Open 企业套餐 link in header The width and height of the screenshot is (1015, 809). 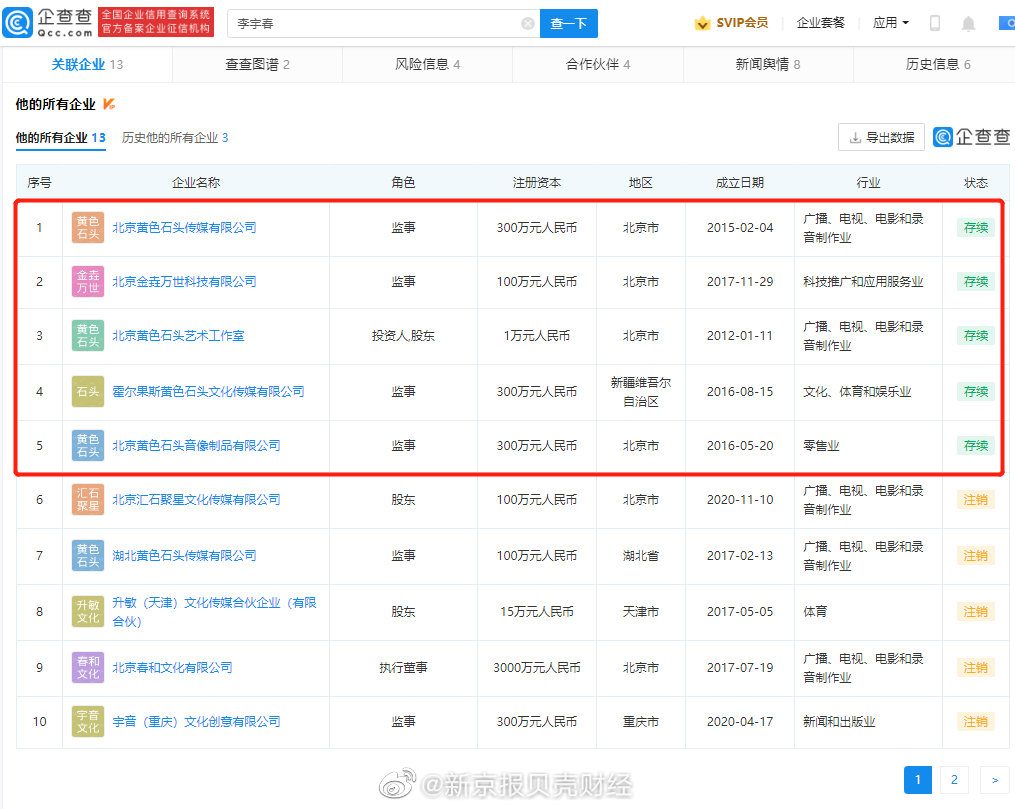tap(820, 23)
